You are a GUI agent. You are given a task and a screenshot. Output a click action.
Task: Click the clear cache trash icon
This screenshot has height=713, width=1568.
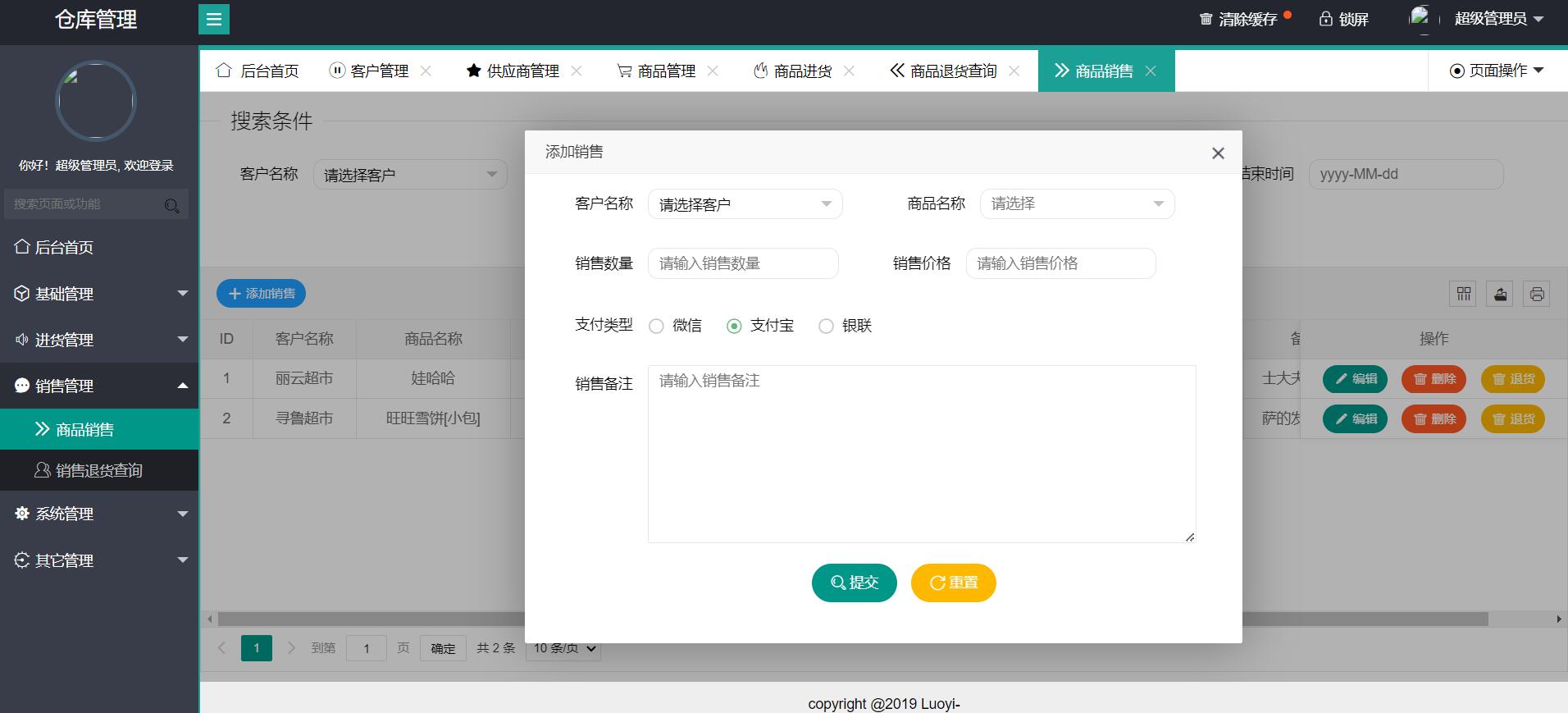click(x=1206, y=19)
